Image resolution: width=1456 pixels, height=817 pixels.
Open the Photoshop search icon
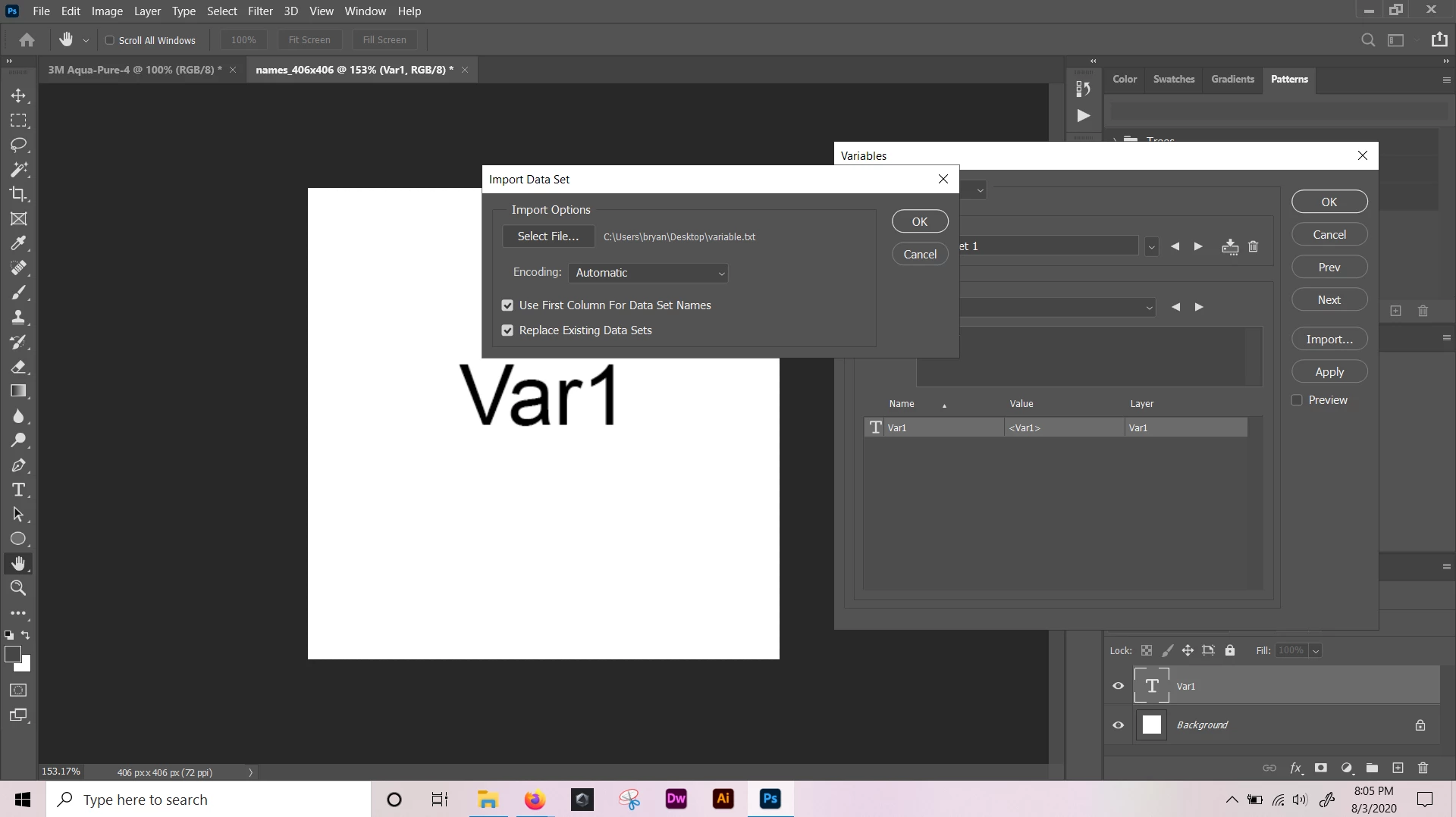(1368, 40)
